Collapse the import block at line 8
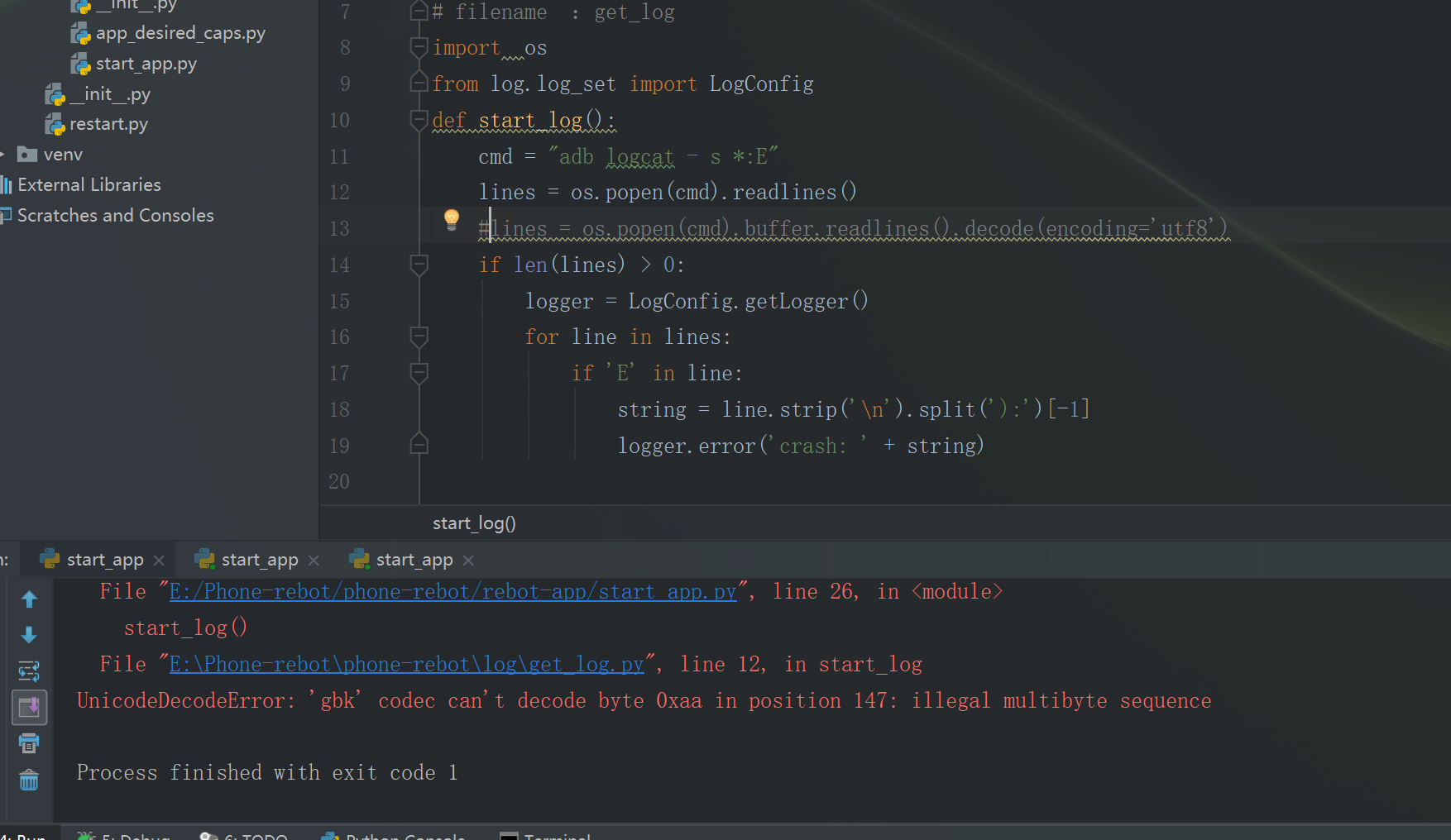 pos(419,47)
